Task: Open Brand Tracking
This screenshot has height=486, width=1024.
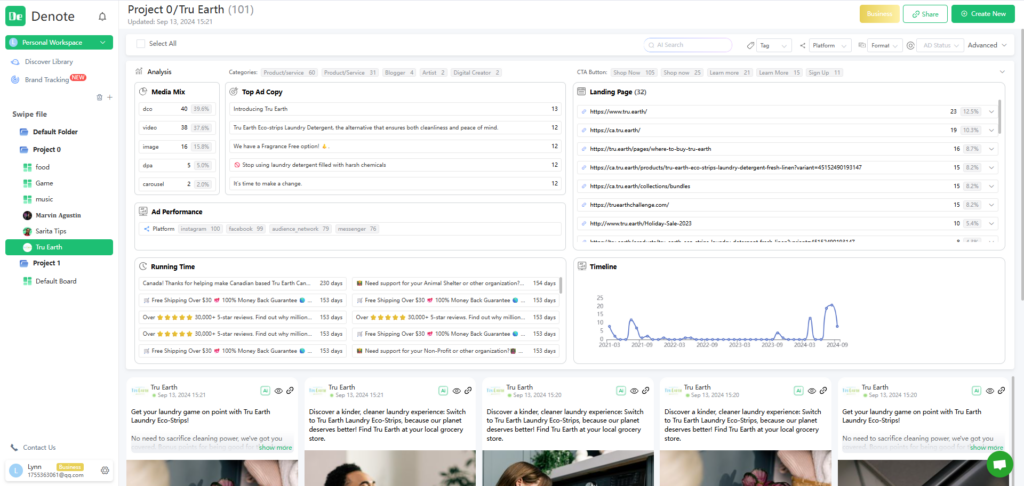Action: 46,80
